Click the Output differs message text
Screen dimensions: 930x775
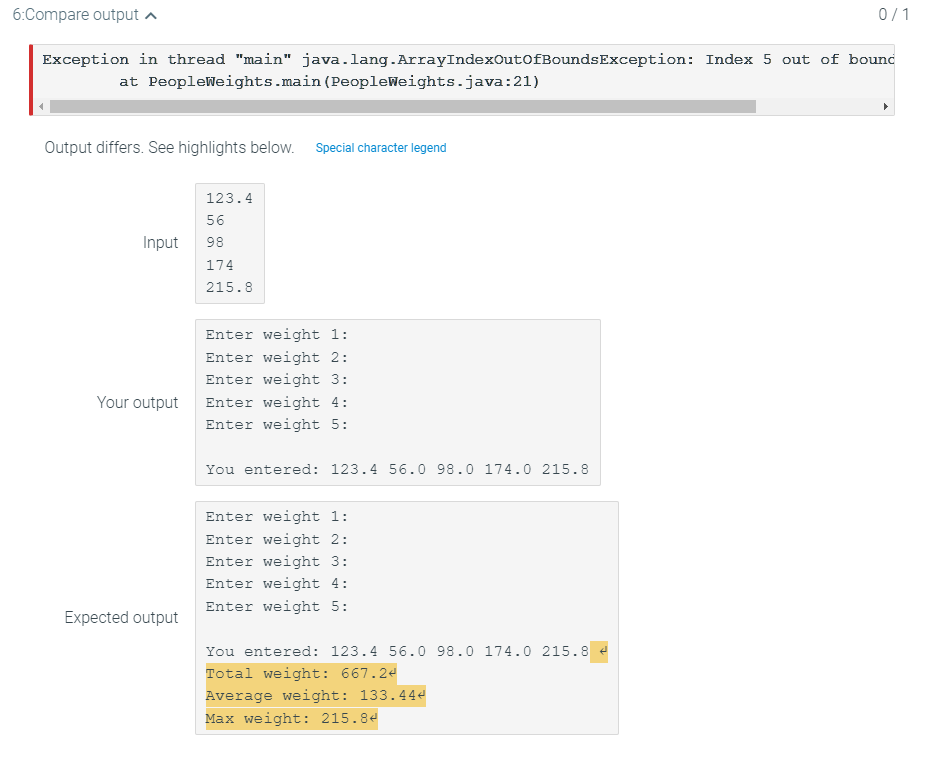coord(168,147)
